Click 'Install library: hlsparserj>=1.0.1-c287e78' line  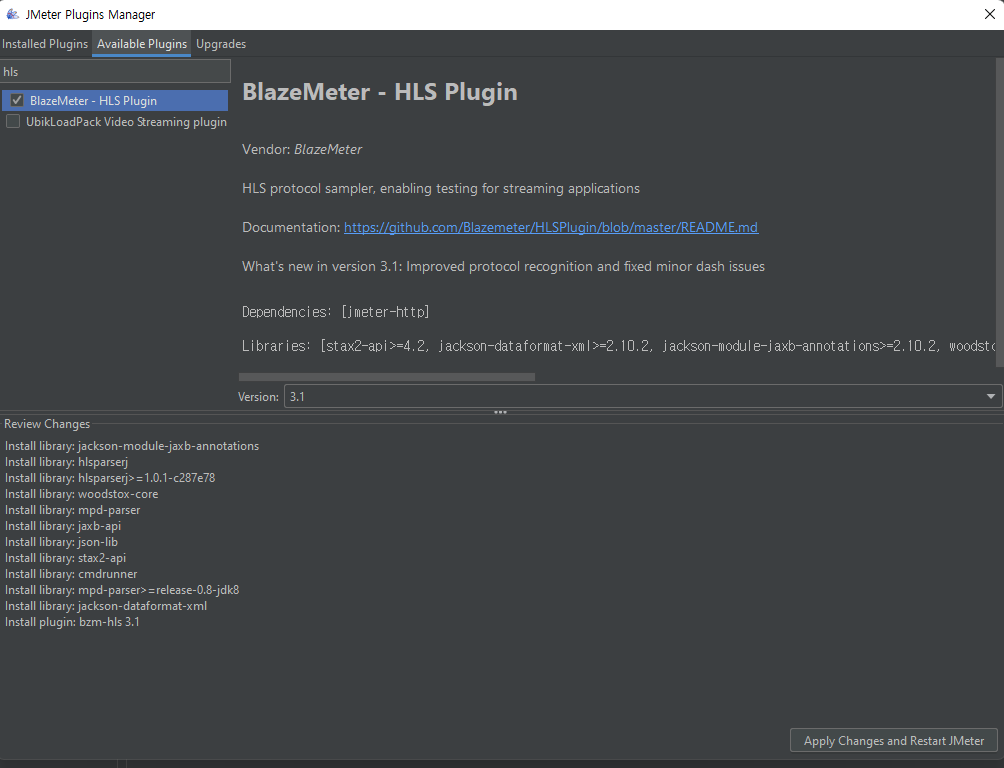tap(110, 478)
